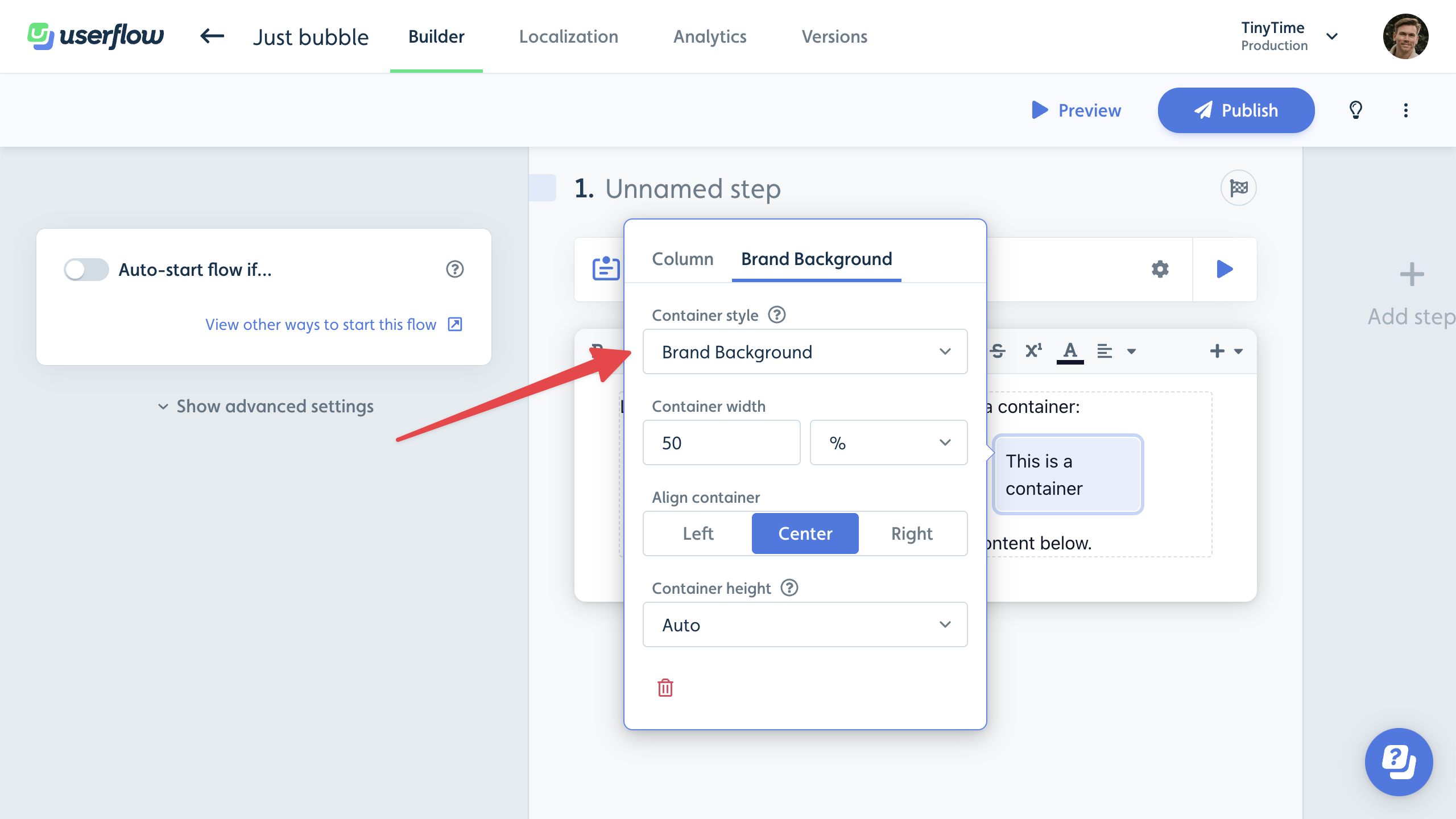Go back using the left arrow
The width and height of the screenshot is (1456, 819).
pyautogui.click(x=212, y=36)
